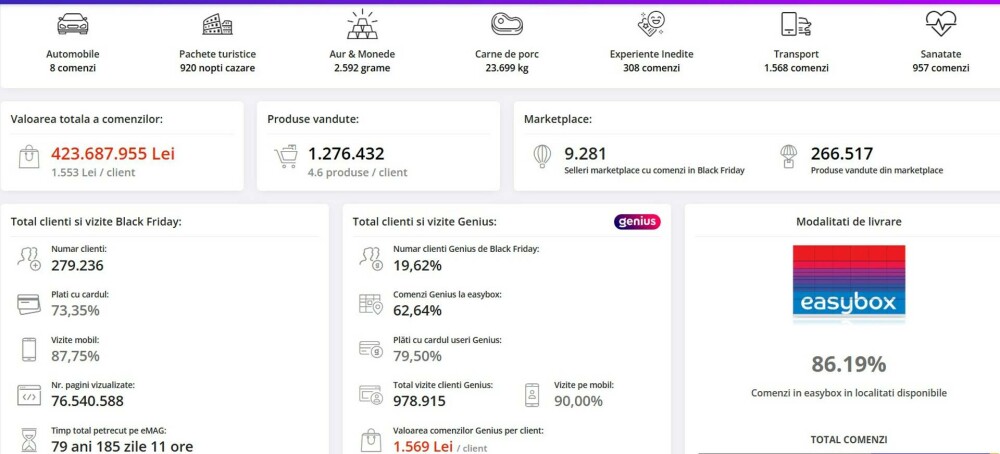Click the 423.687.955 Lei total value
The height and width of the screenshot is (454, 1000).
[x=113, y=154]
